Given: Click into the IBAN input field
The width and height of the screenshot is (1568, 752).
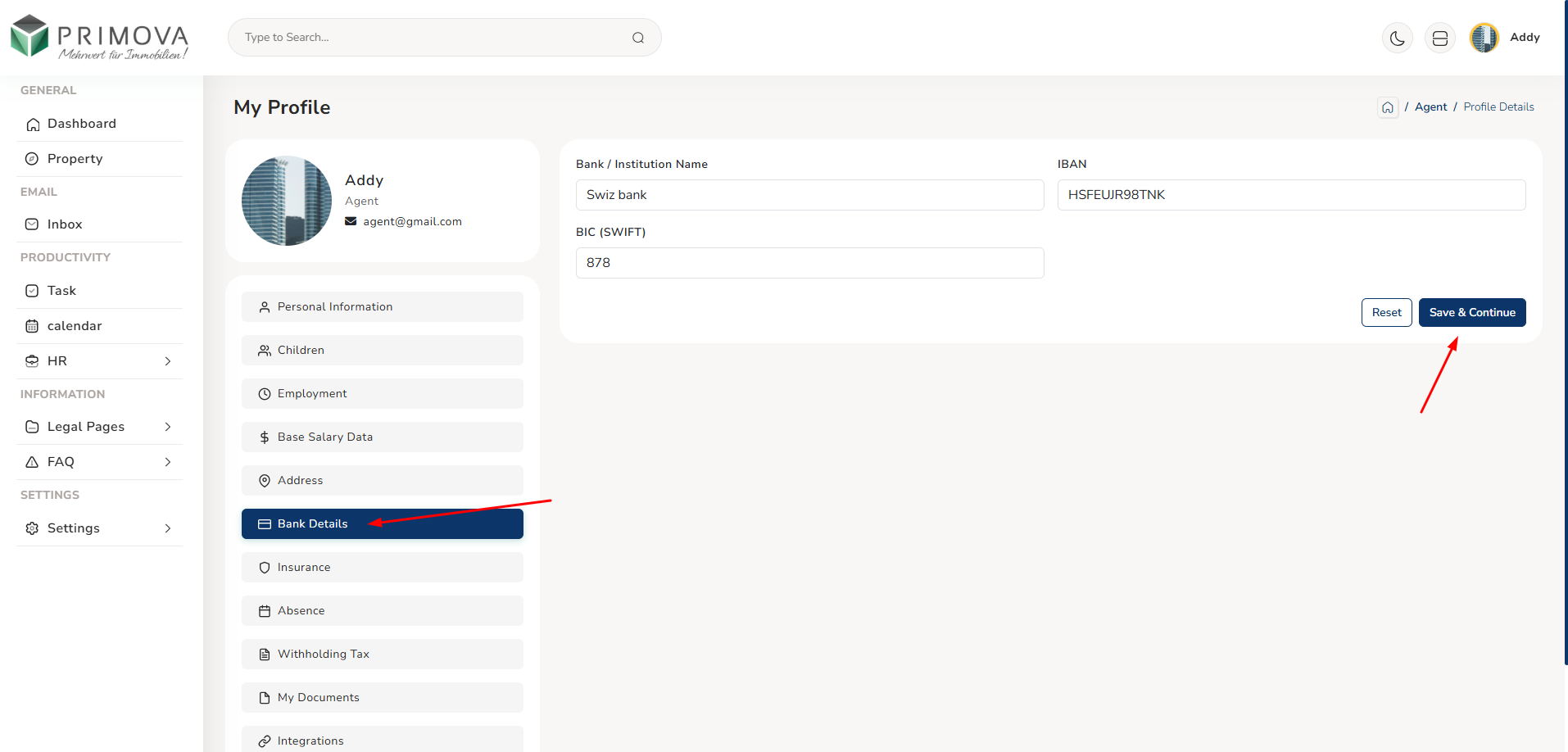Looking at the screenshot, I should click(x=1291, y=195).
